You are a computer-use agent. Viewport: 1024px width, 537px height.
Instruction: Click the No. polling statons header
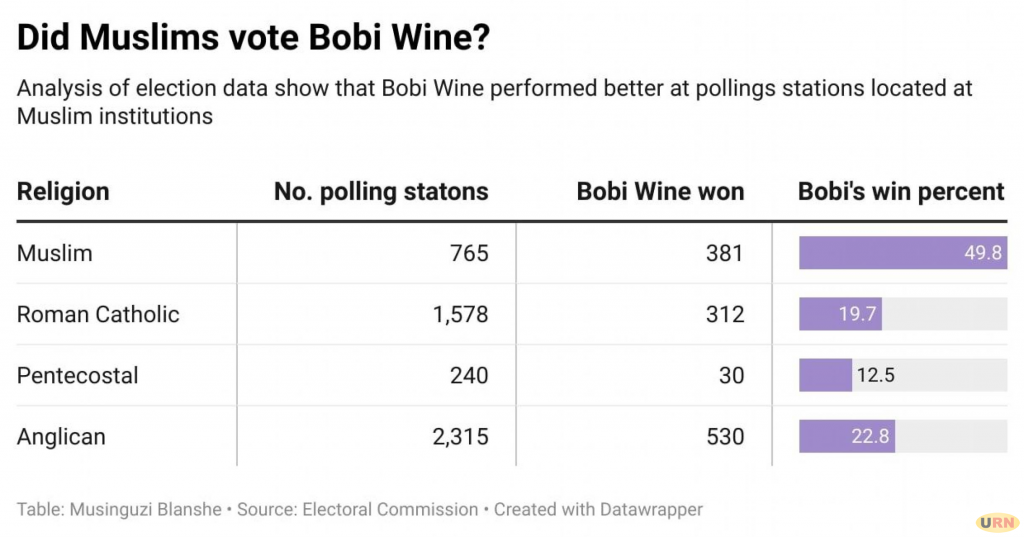(381, 192)
